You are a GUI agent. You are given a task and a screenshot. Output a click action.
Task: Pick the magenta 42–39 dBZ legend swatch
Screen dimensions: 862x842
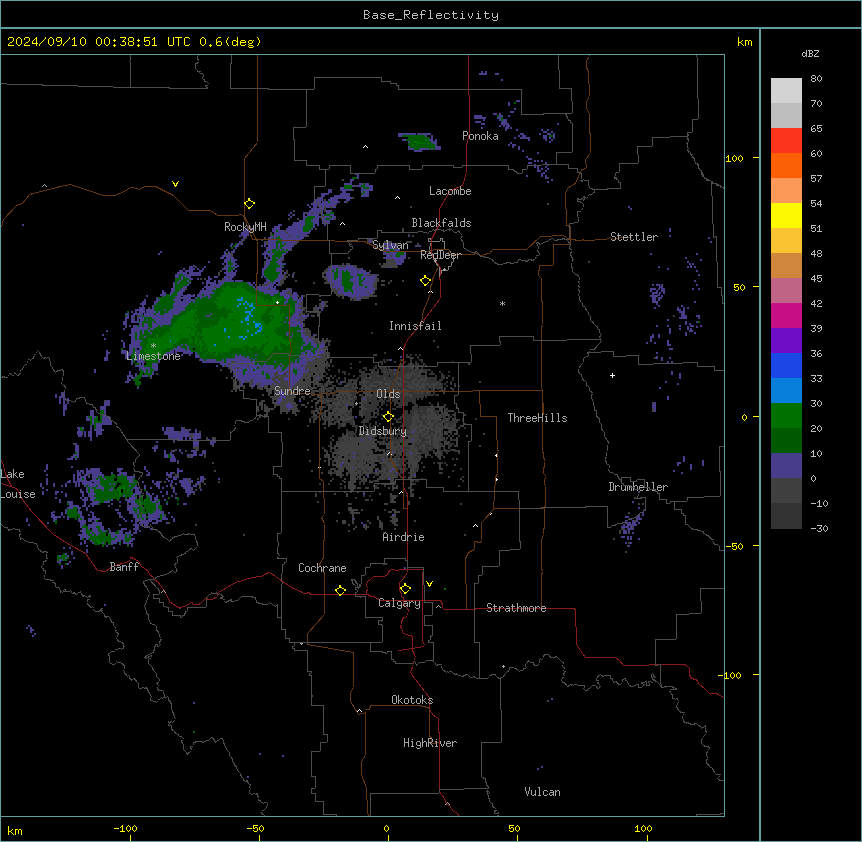click(x=786, y=315)
